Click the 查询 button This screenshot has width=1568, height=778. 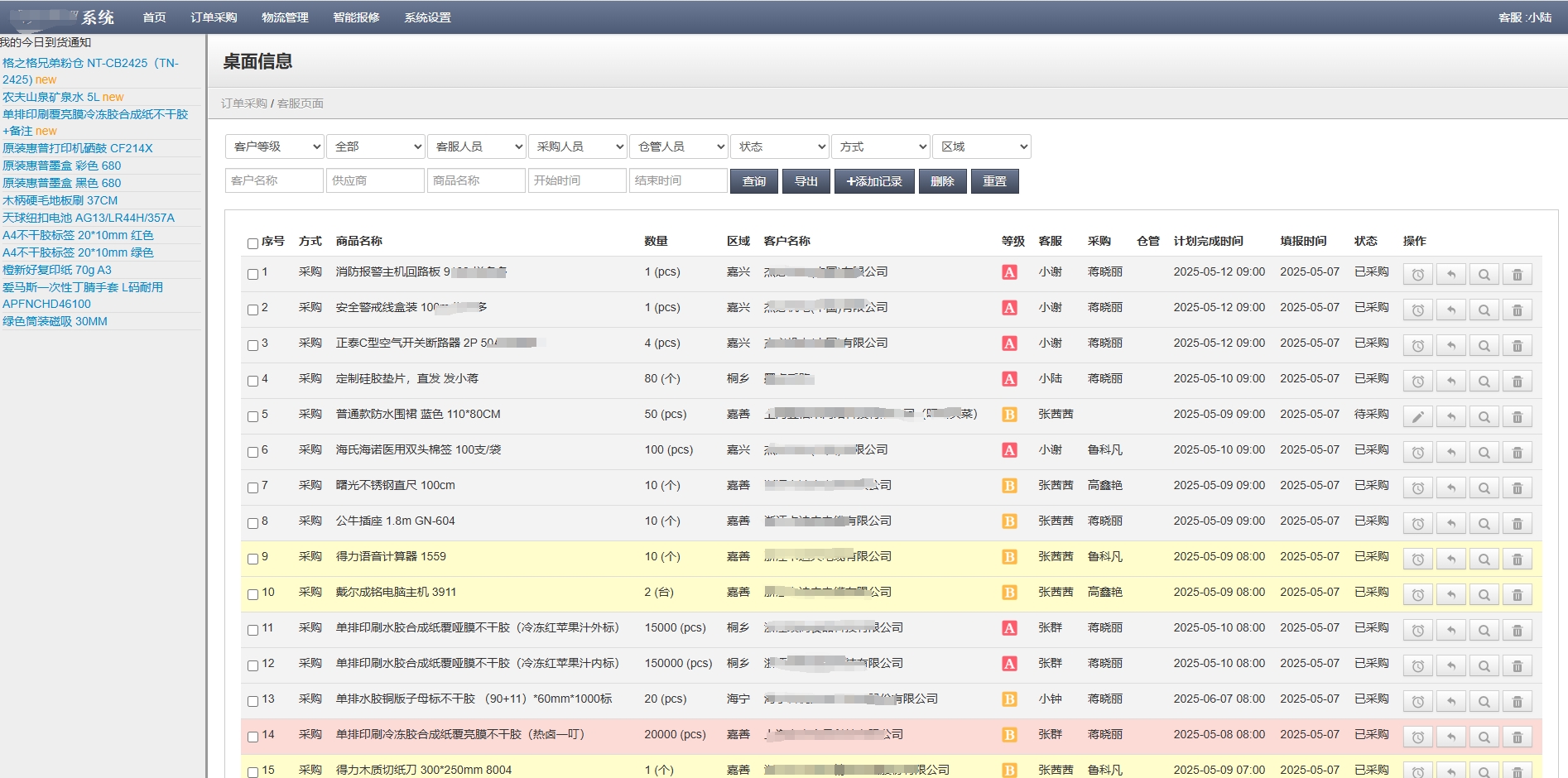pos(753,181)
